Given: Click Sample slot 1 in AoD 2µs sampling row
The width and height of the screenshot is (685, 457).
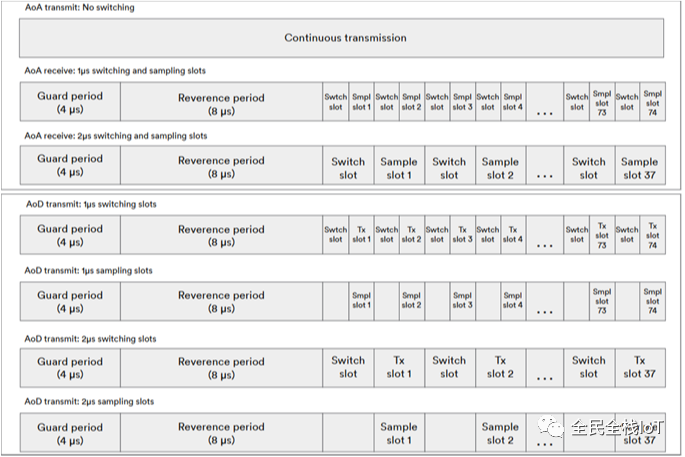Looking at the screenshot, I should 398,433.
